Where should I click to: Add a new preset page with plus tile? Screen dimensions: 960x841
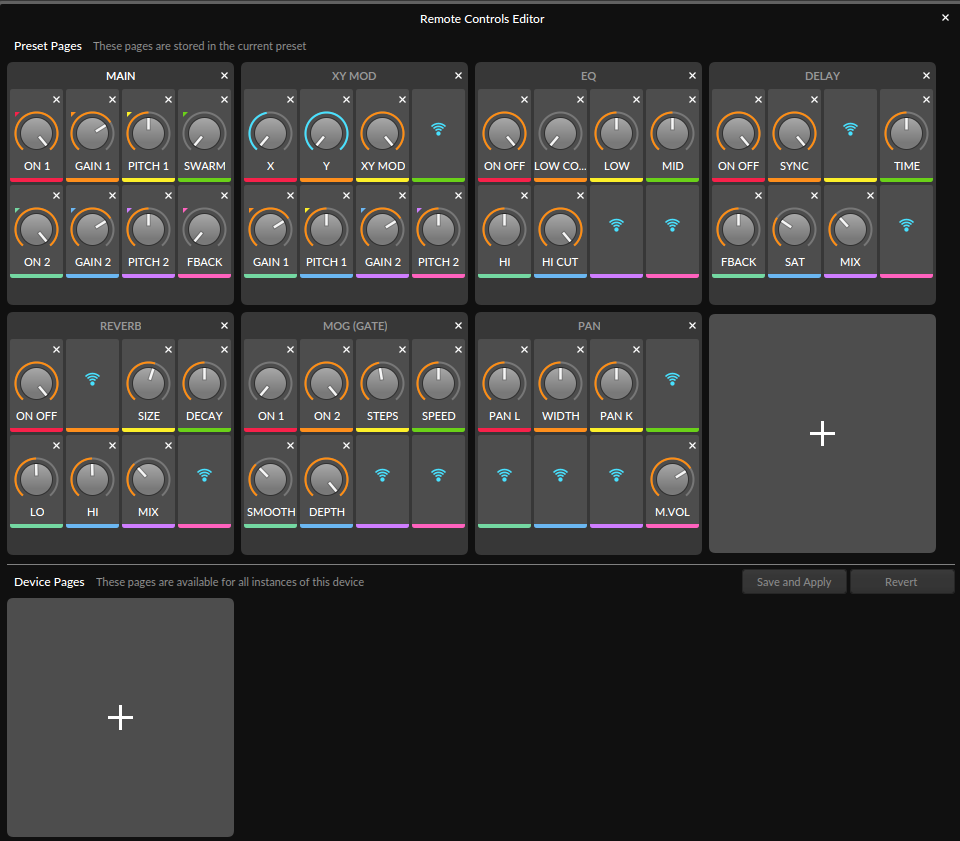(822, 433)
